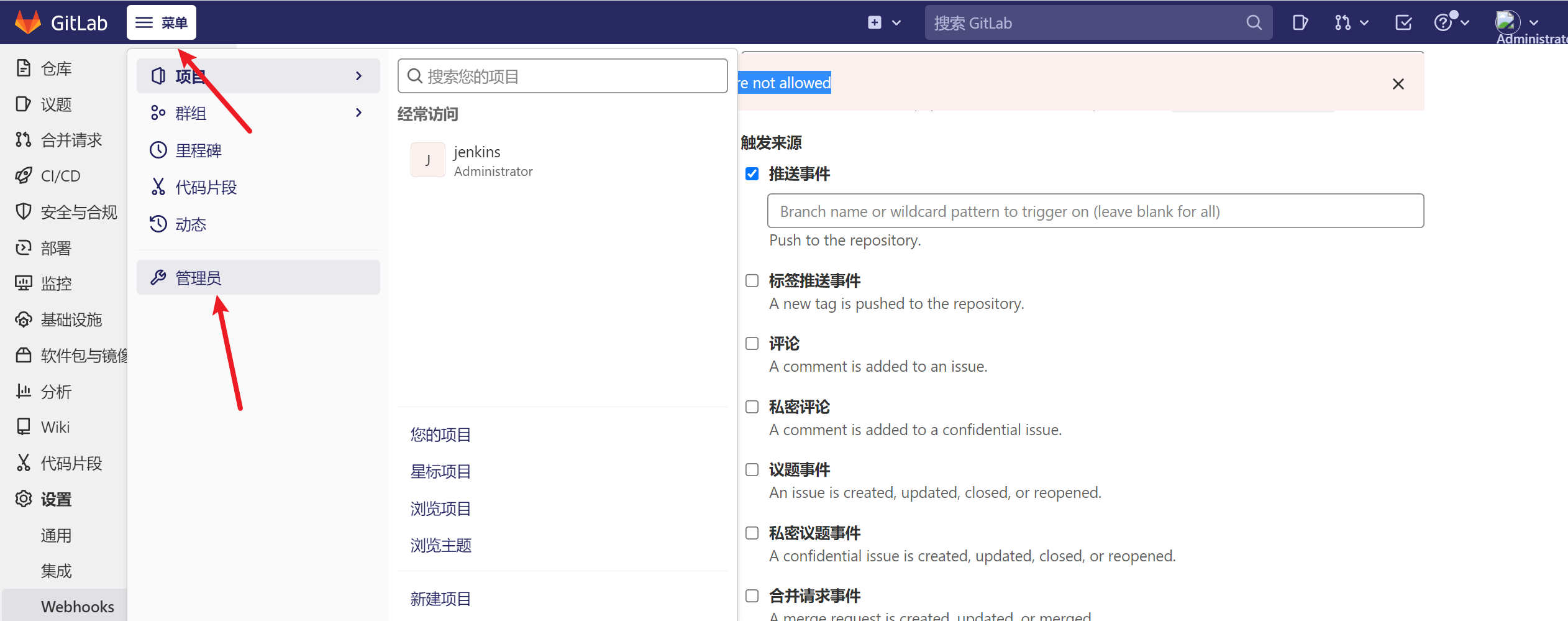Open 您的项目 link
The height and width of the screenshot is (621, 1568).
point(440,434)
